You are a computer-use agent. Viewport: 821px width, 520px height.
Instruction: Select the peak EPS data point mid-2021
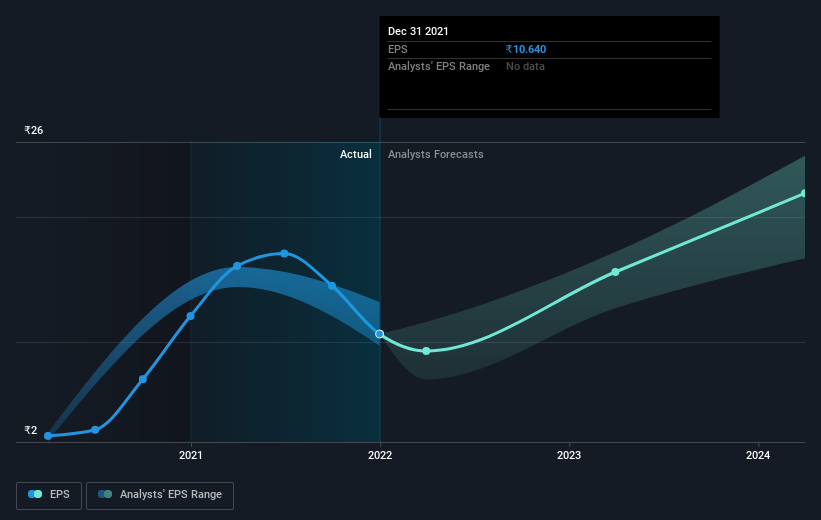click(x=284, y=253)
